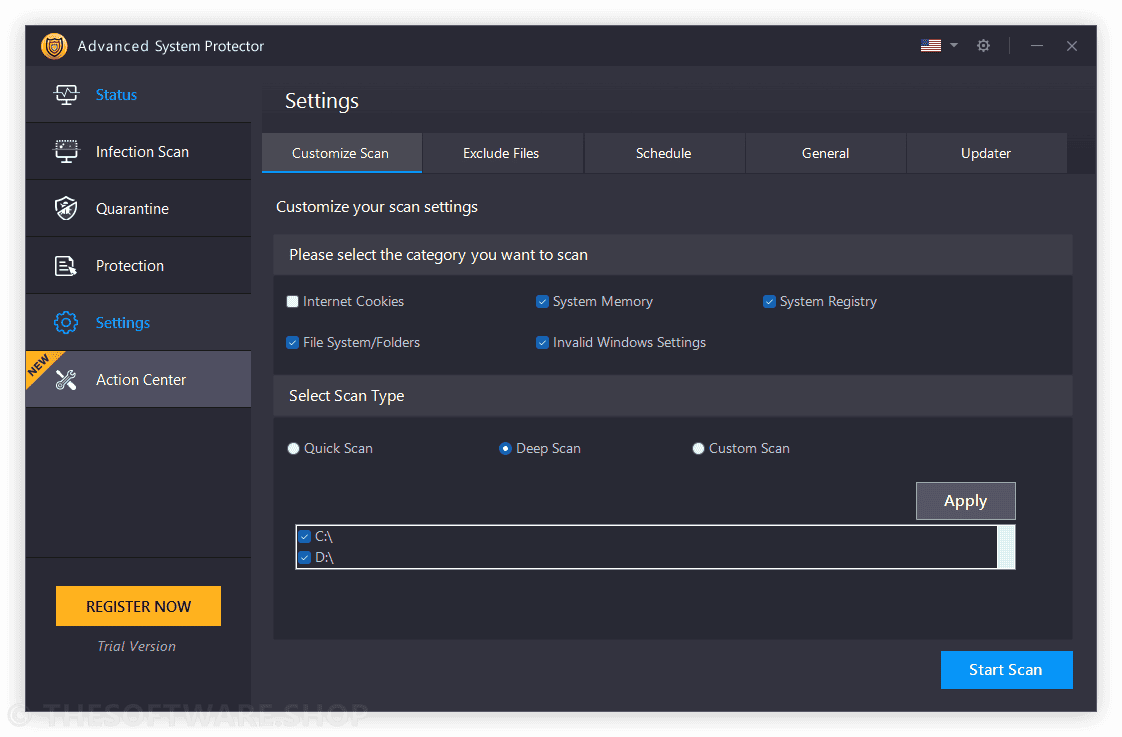Click 'Please select the category you want to scan'
This screenshot has height=737, width=1122.
[439, 255]
